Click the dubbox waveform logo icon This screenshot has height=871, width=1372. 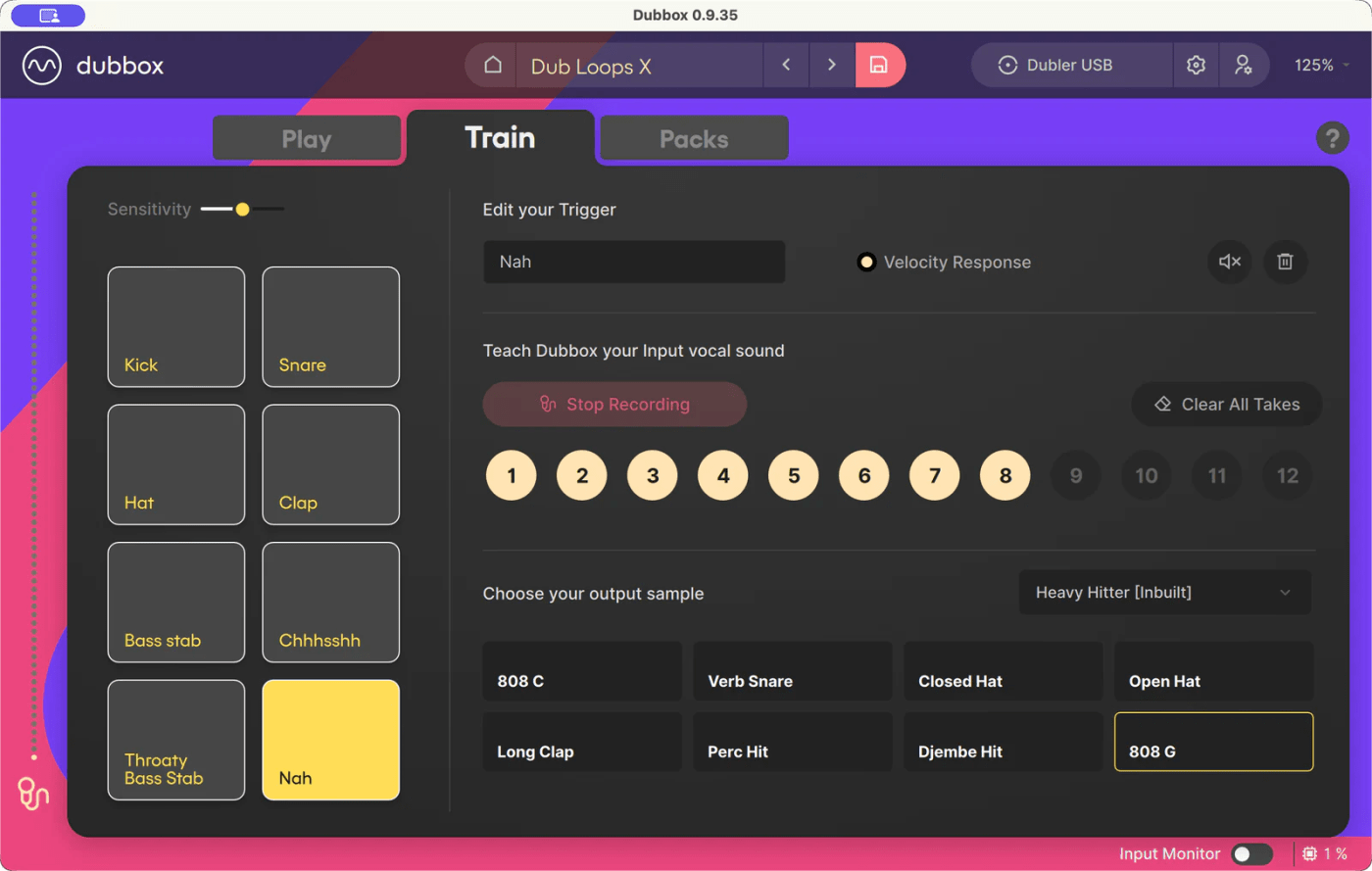[42, 66]
